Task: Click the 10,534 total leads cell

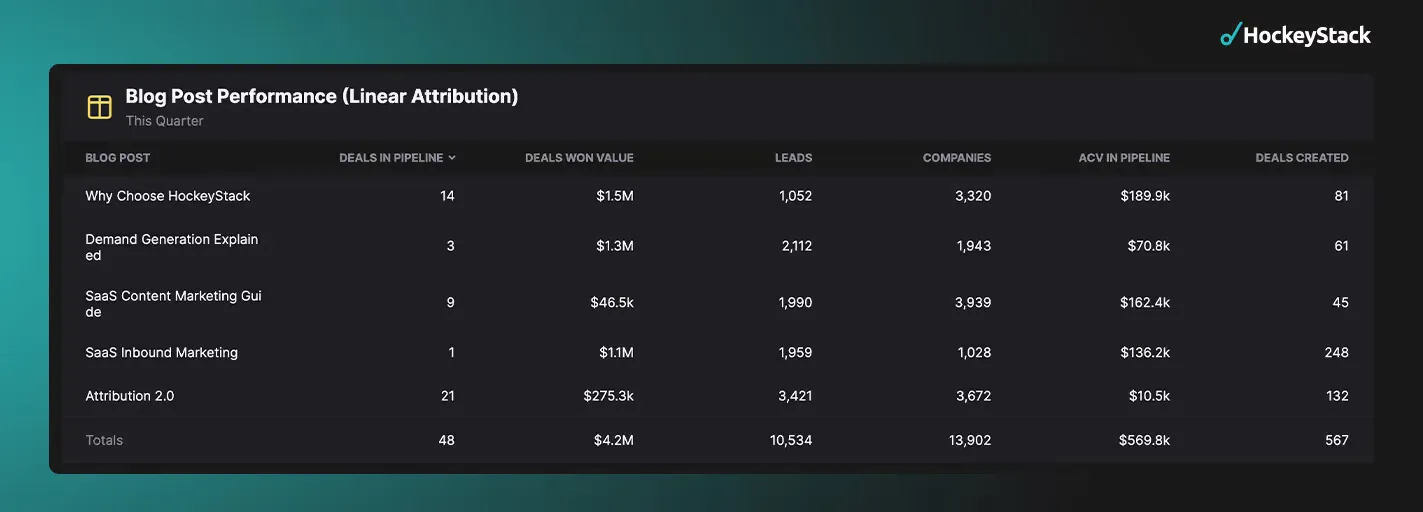Action: tap(792, 440)
